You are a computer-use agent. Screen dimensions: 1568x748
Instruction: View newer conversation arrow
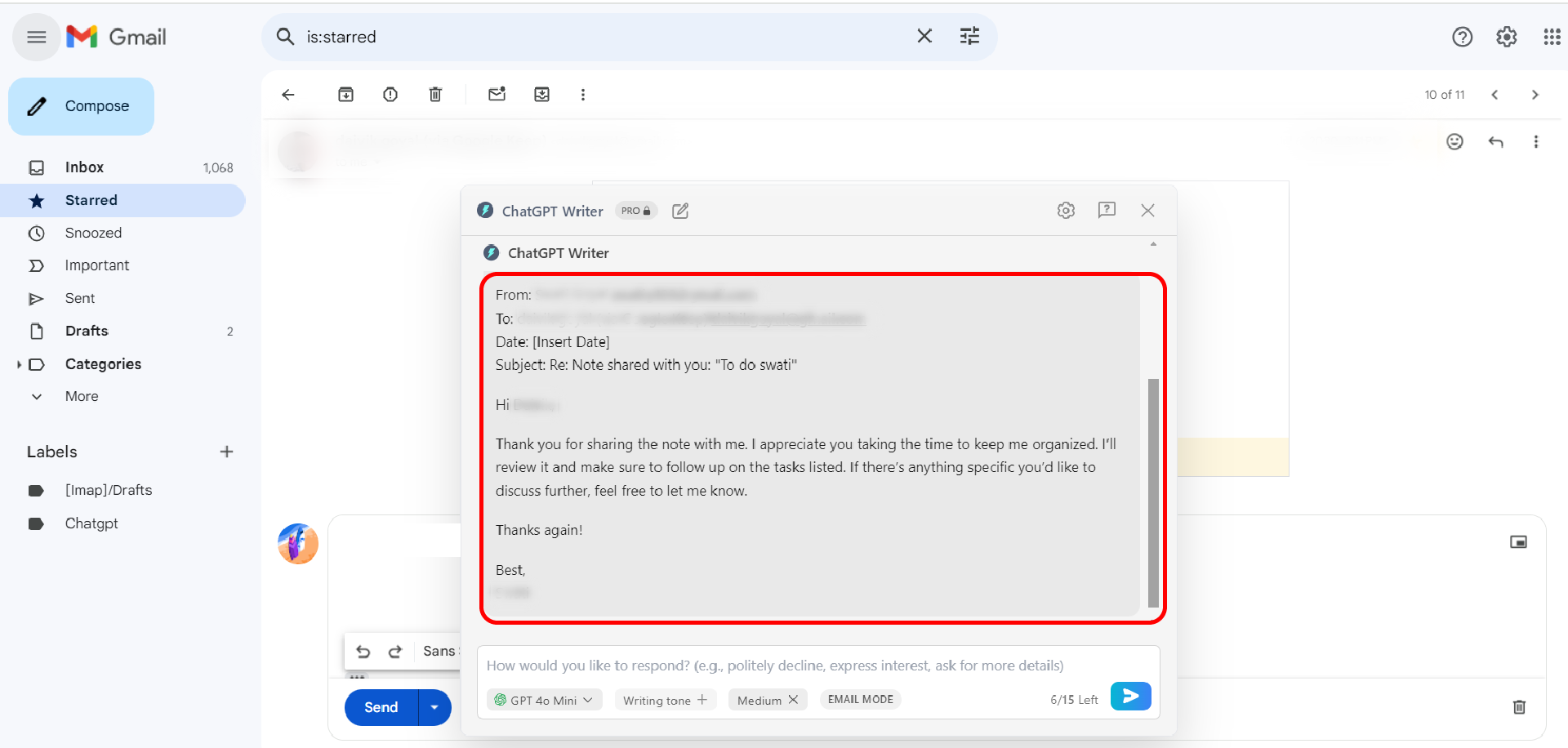[x=1494, y=95]
